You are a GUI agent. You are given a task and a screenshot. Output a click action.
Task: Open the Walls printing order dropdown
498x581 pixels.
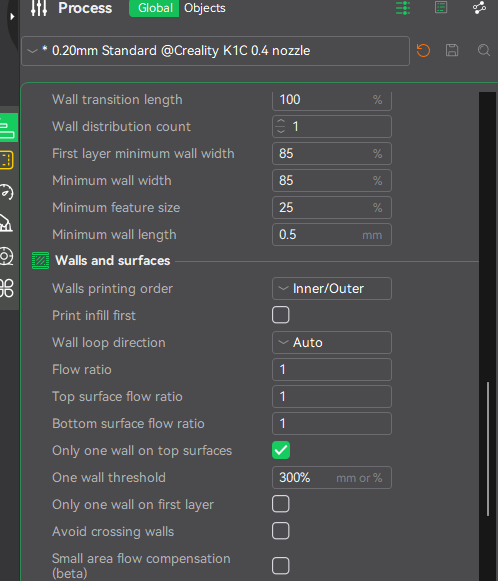[332, 288]
